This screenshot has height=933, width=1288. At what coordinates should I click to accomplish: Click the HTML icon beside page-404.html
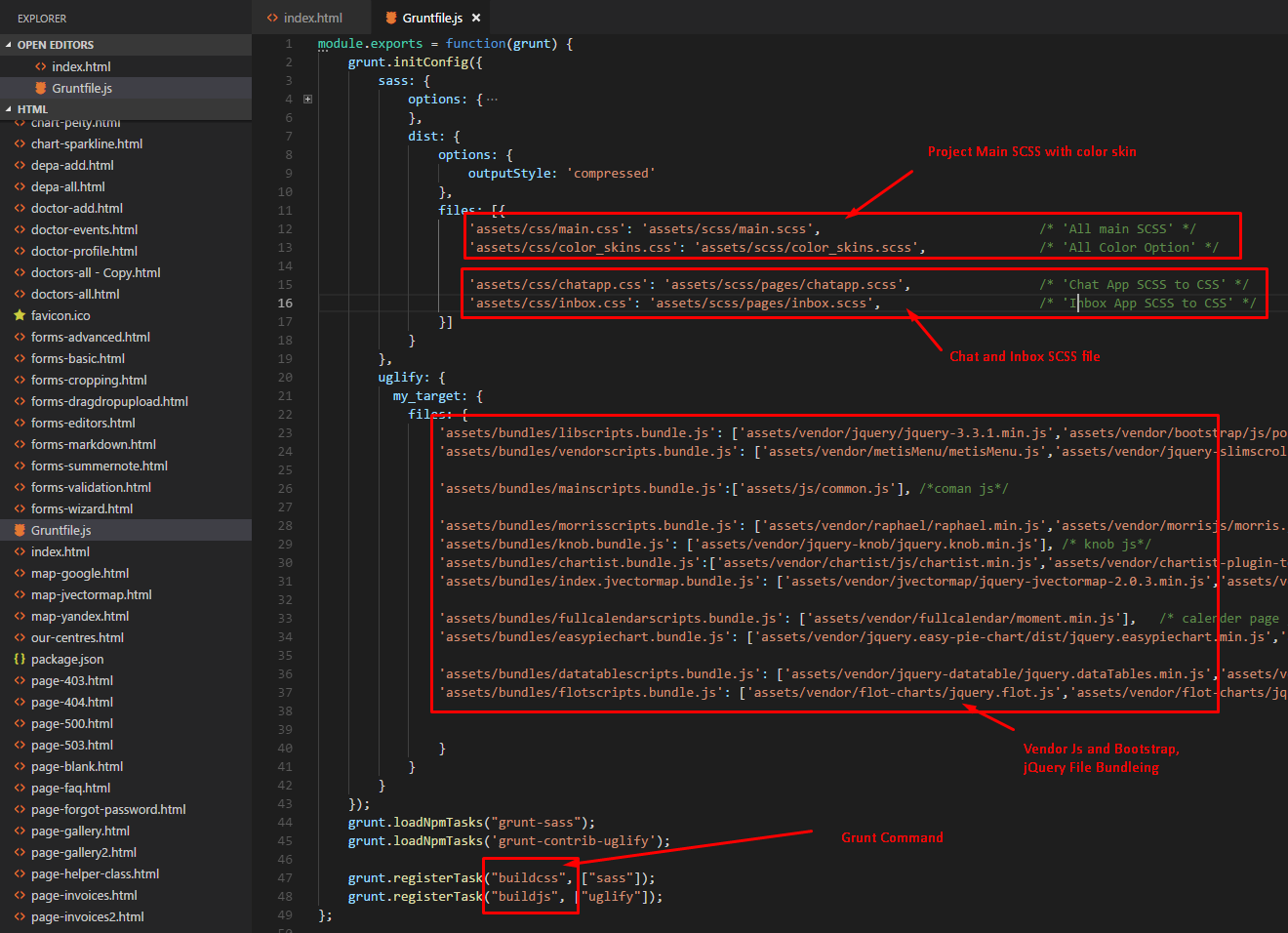(20, 702)
